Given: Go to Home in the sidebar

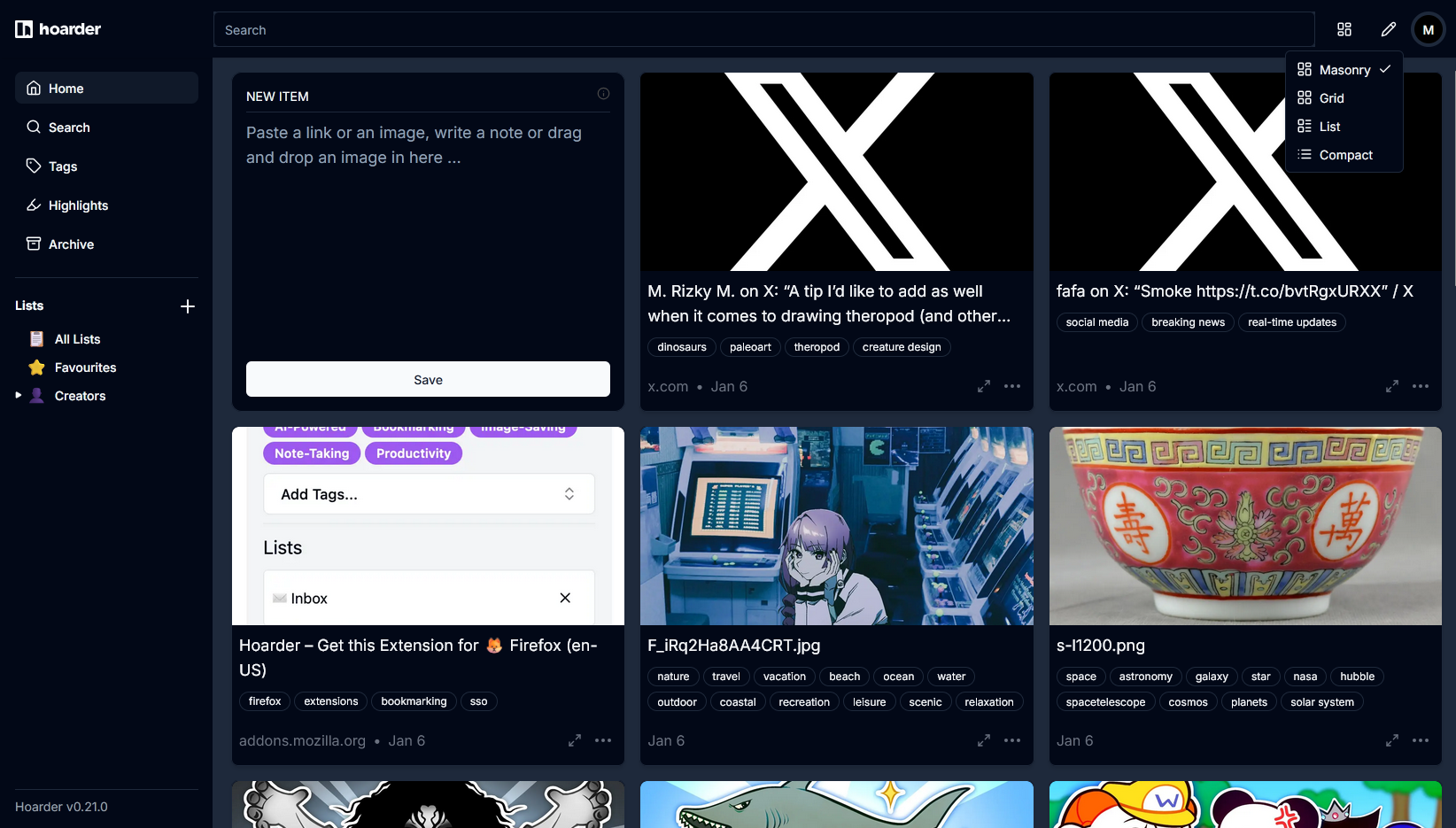Looking at the screenshot, I should pos(64,88).
